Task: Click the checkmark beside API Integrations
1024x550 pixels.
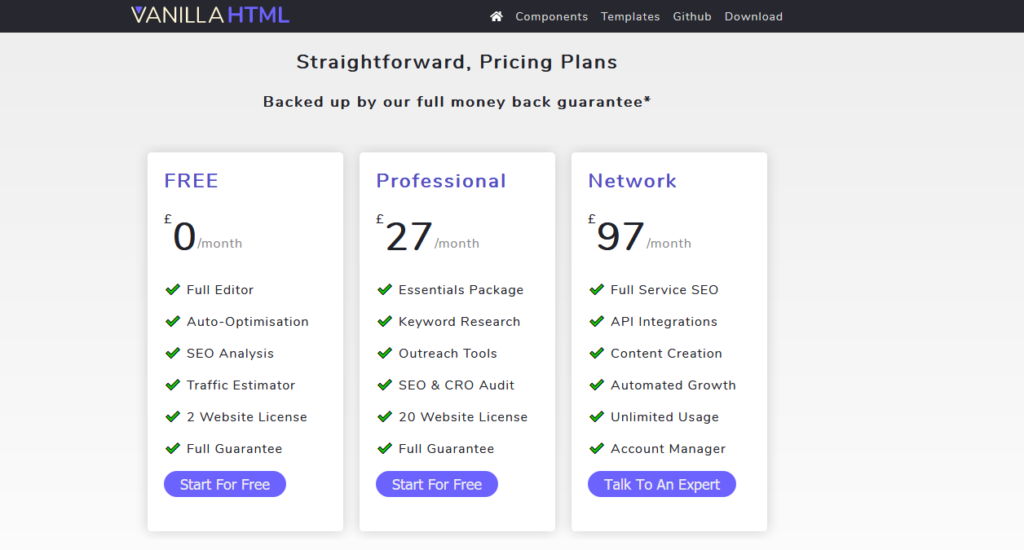Action: (x=596, y=321)
